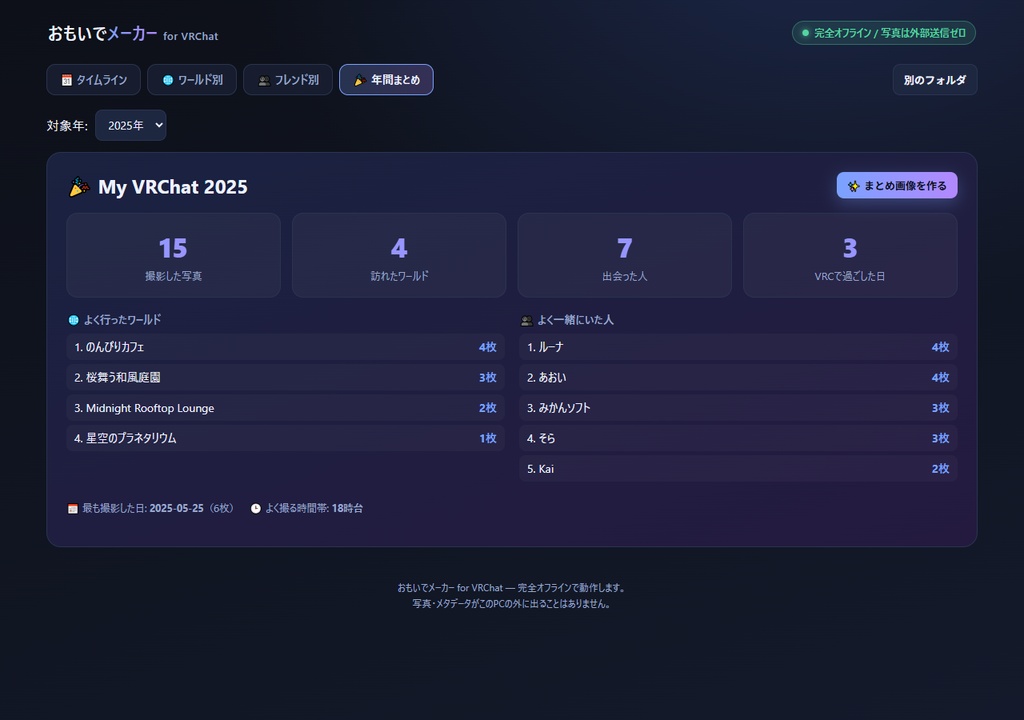This screenshot has width=1024, height=720.
Task: Select the 3. Midnight Rooftop Lounge row
Action: (x=285, y=408)
